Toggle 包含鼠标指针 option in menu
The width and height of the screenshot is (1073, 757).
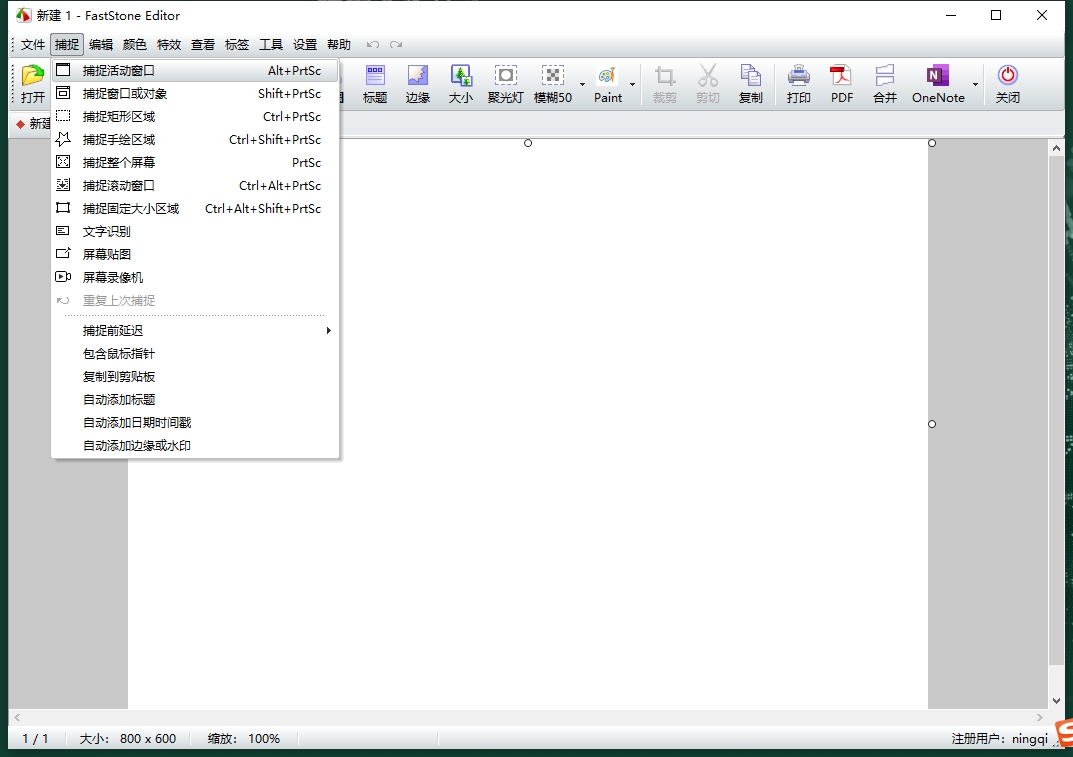pyautogui.click(x=119, y=354)
